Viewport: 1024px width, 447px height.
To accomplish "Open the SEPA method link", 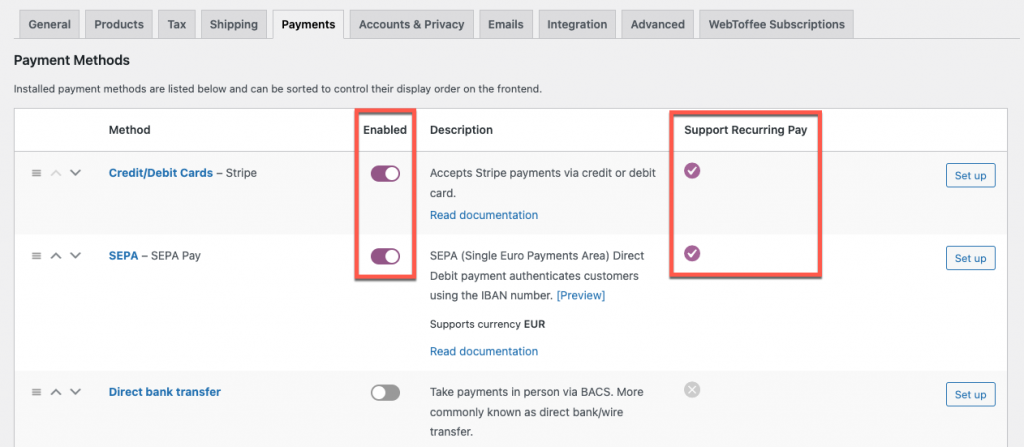I will coord(123,256).
